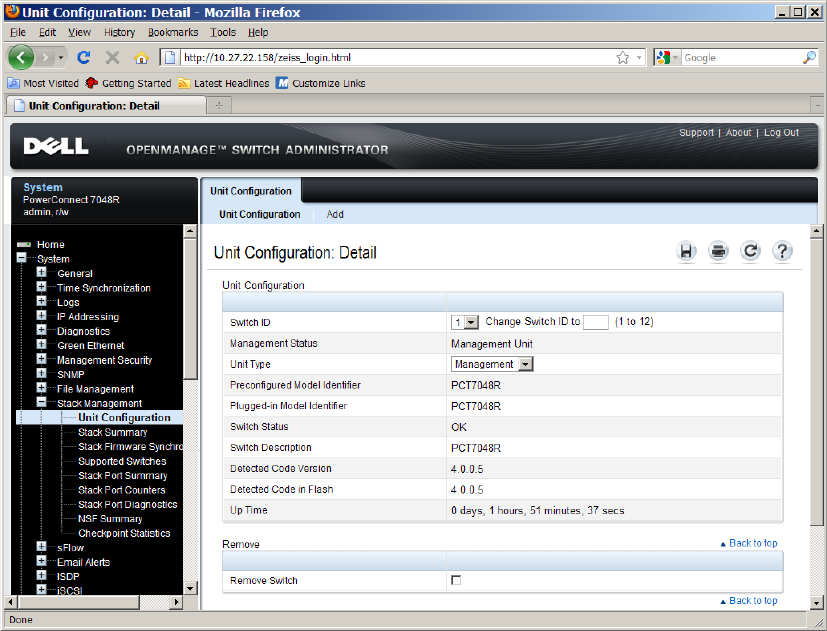The width and height of the screenshot is (827, 631).
Task: Open the Customize Links bookmark
Action: [321, 83]
